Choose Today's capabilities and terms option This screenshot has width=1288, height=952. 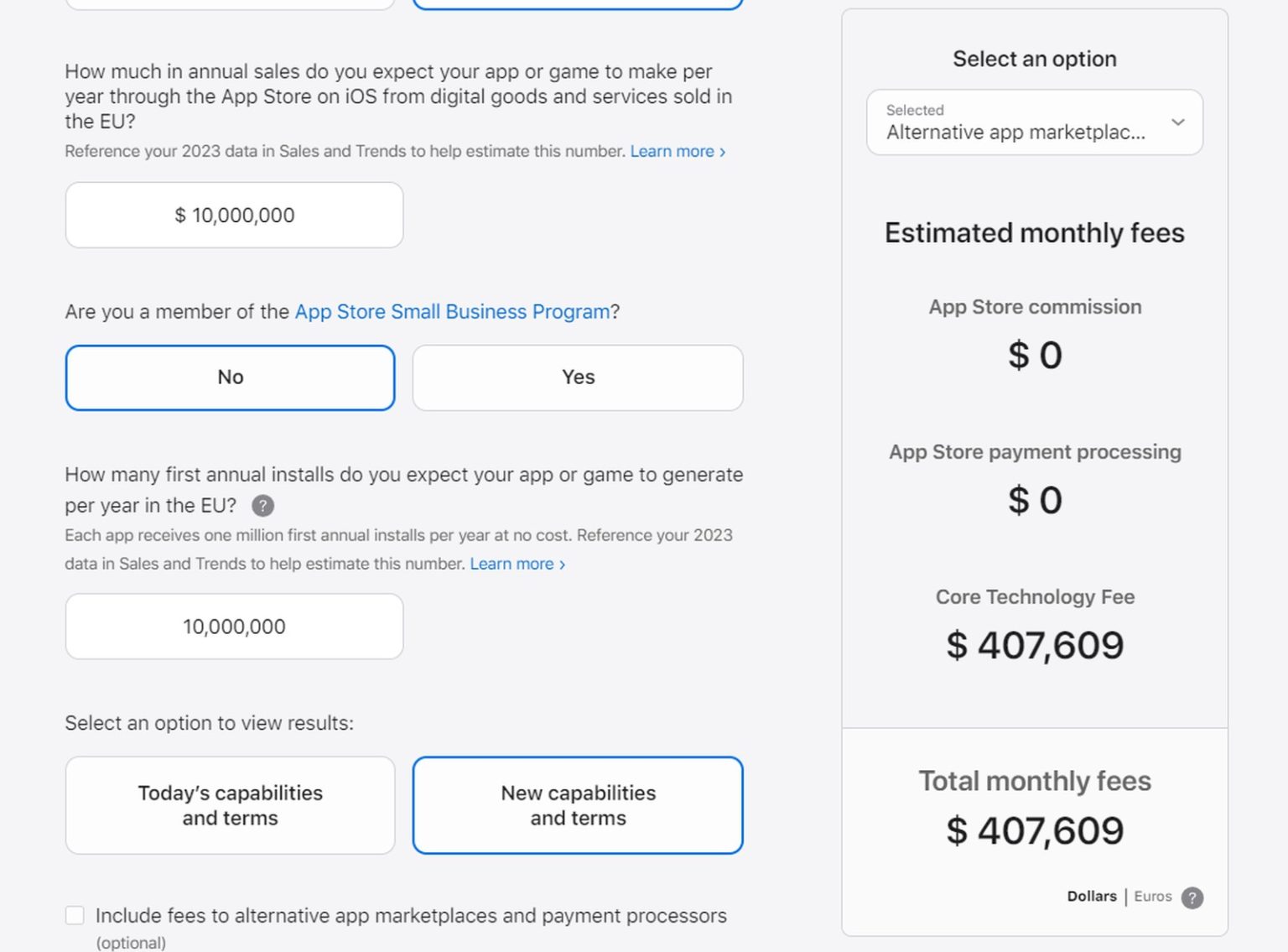pos(230,805)
